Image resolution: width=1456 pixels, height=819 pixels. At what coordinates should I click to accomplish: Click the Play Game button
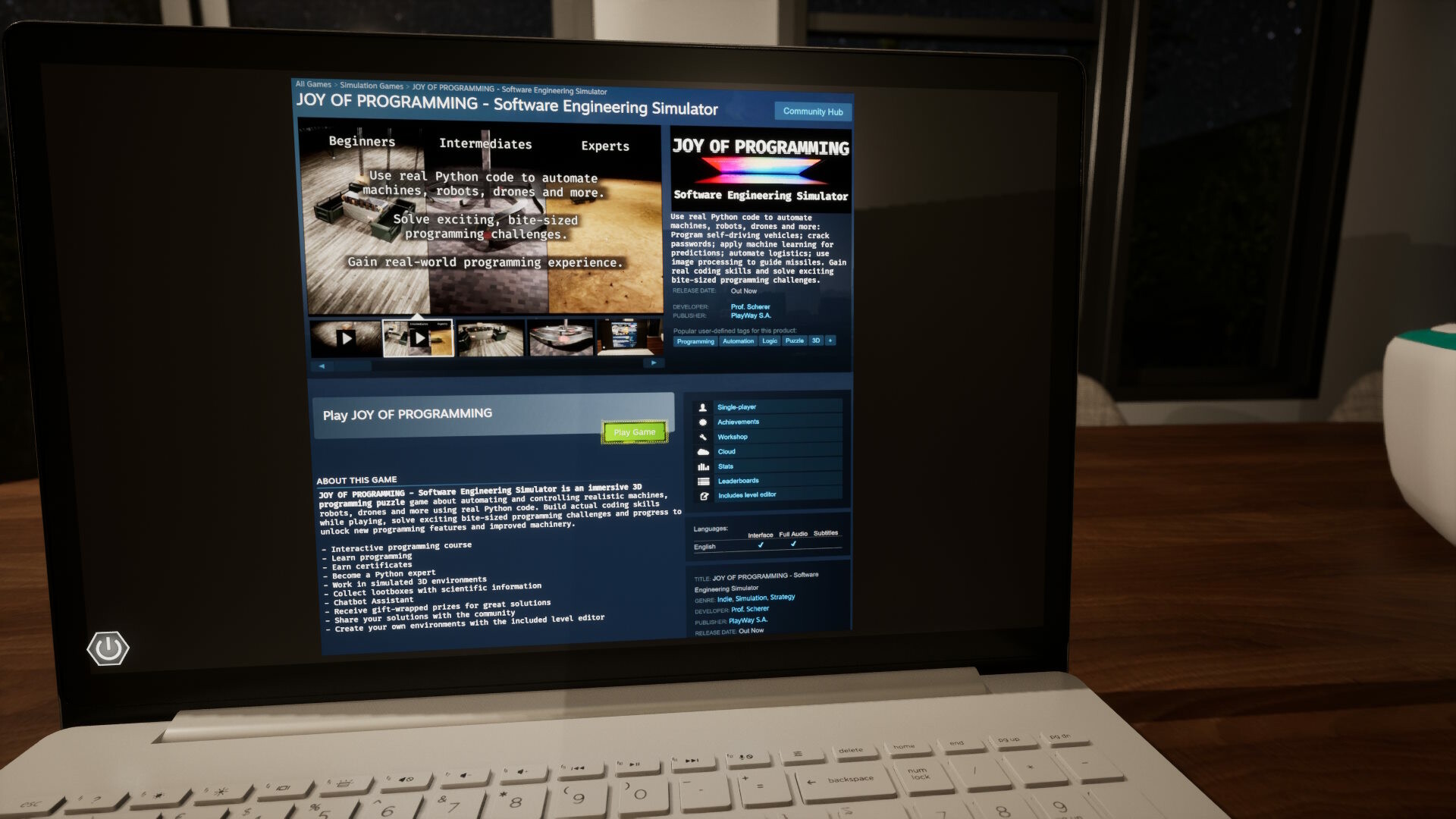(x=634, y=430)
